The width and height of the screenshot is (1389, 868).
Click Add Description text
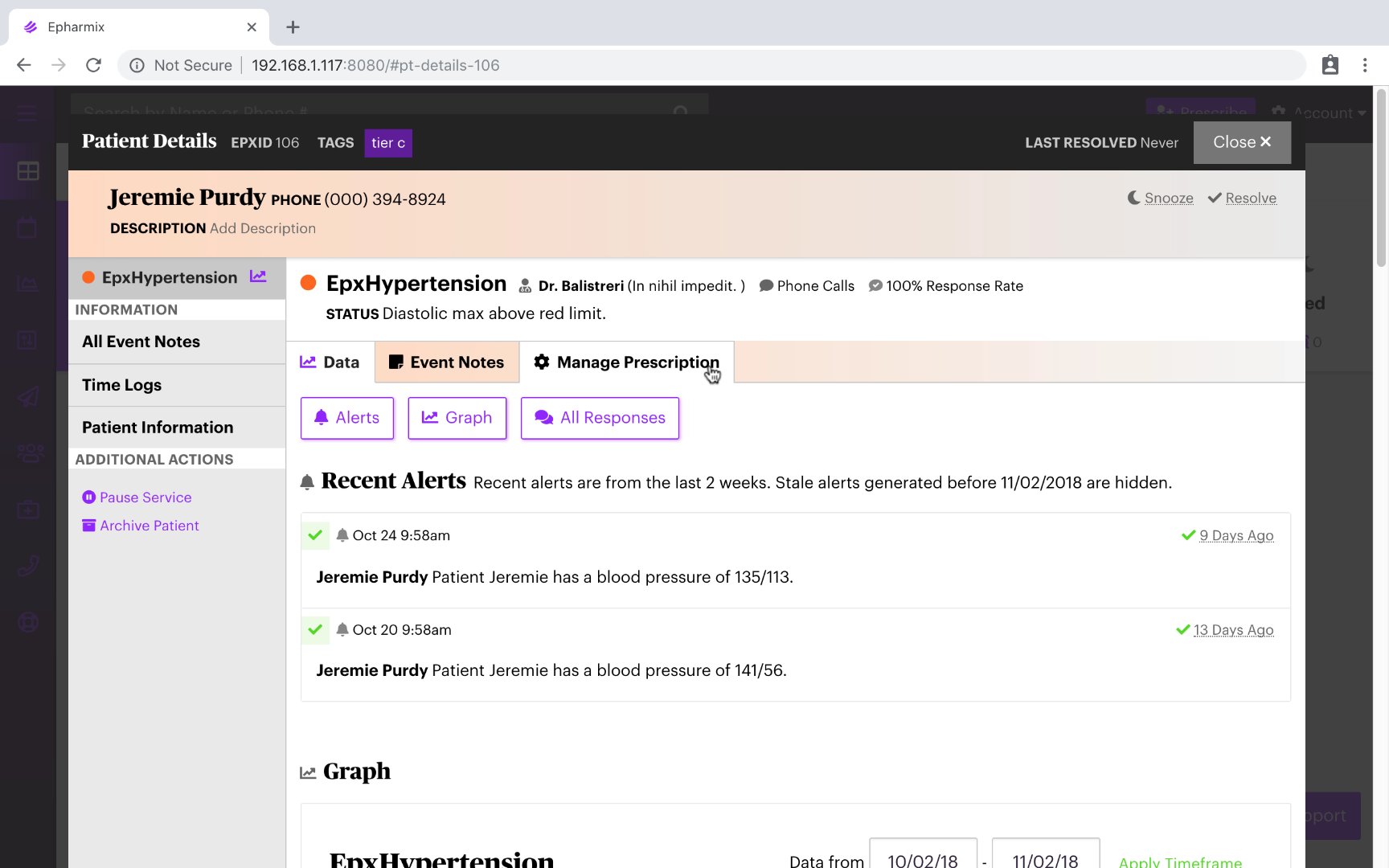[x=263, y=228]
